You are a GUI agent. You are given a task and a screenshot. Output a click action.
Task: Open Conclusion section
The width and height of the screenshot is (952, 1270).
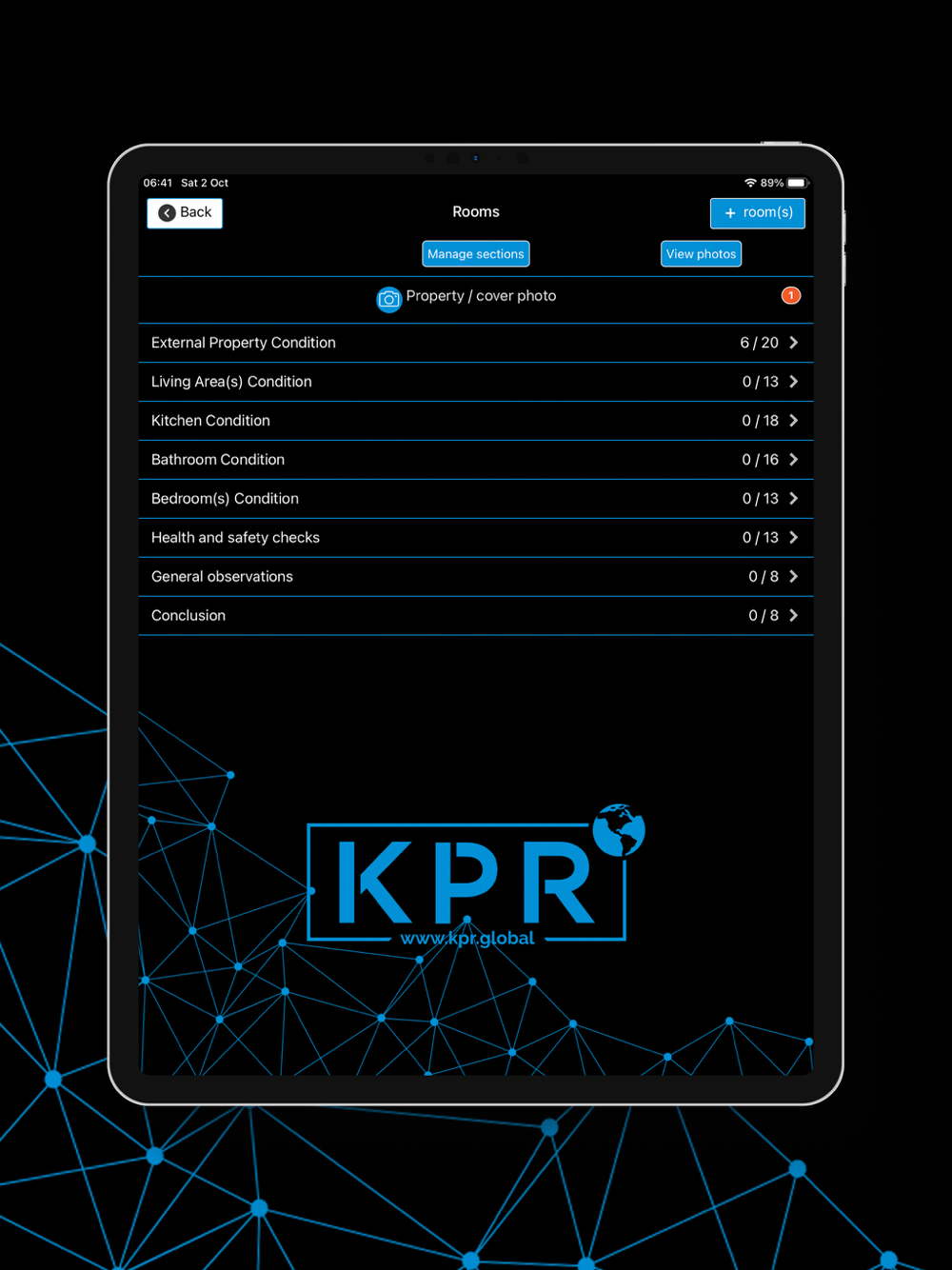476,616
